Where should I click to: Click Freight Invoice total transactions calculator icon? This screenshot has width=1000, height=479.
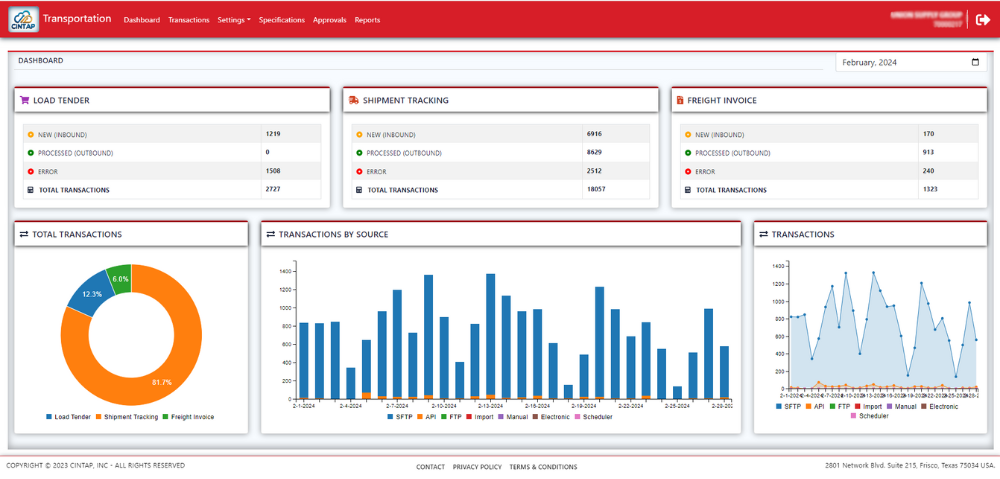tap(688, 190)
